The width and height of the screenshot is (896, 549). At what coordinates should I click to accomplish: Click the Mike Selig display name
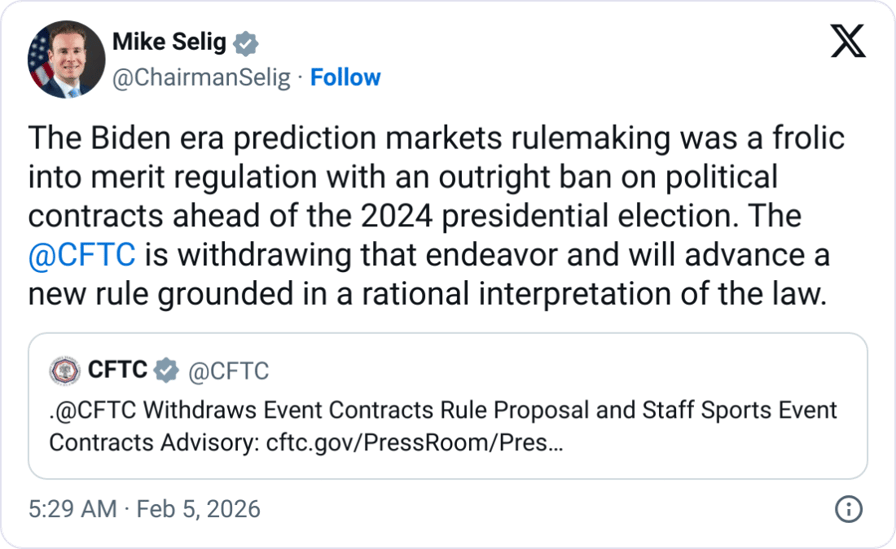[x=169, y=43]
